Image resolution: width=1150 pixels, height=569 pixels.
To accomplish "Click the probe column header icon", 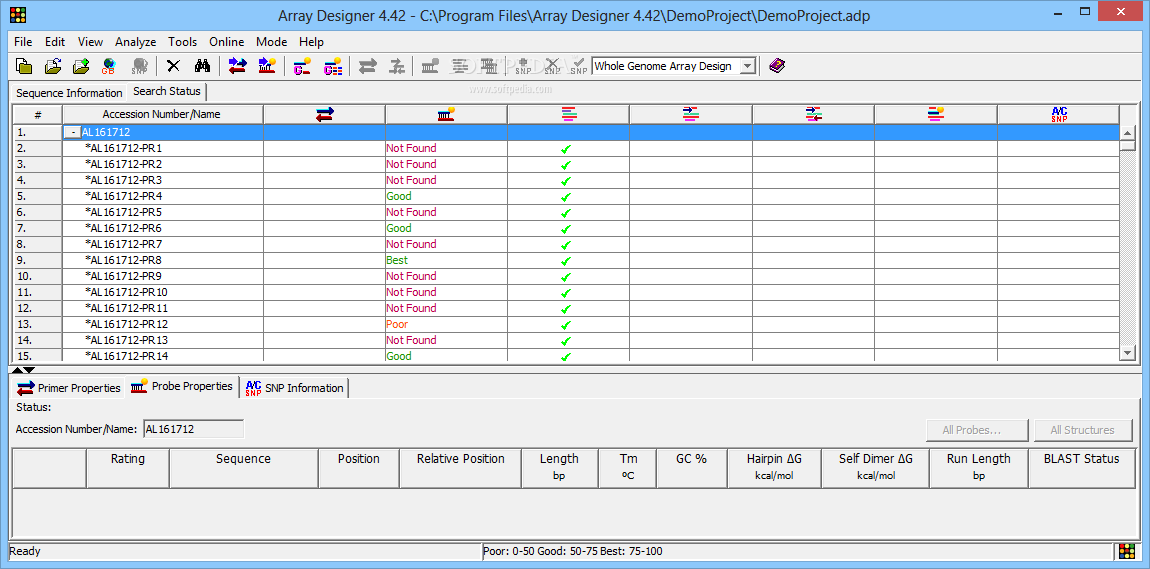I will tap(446, 114).
